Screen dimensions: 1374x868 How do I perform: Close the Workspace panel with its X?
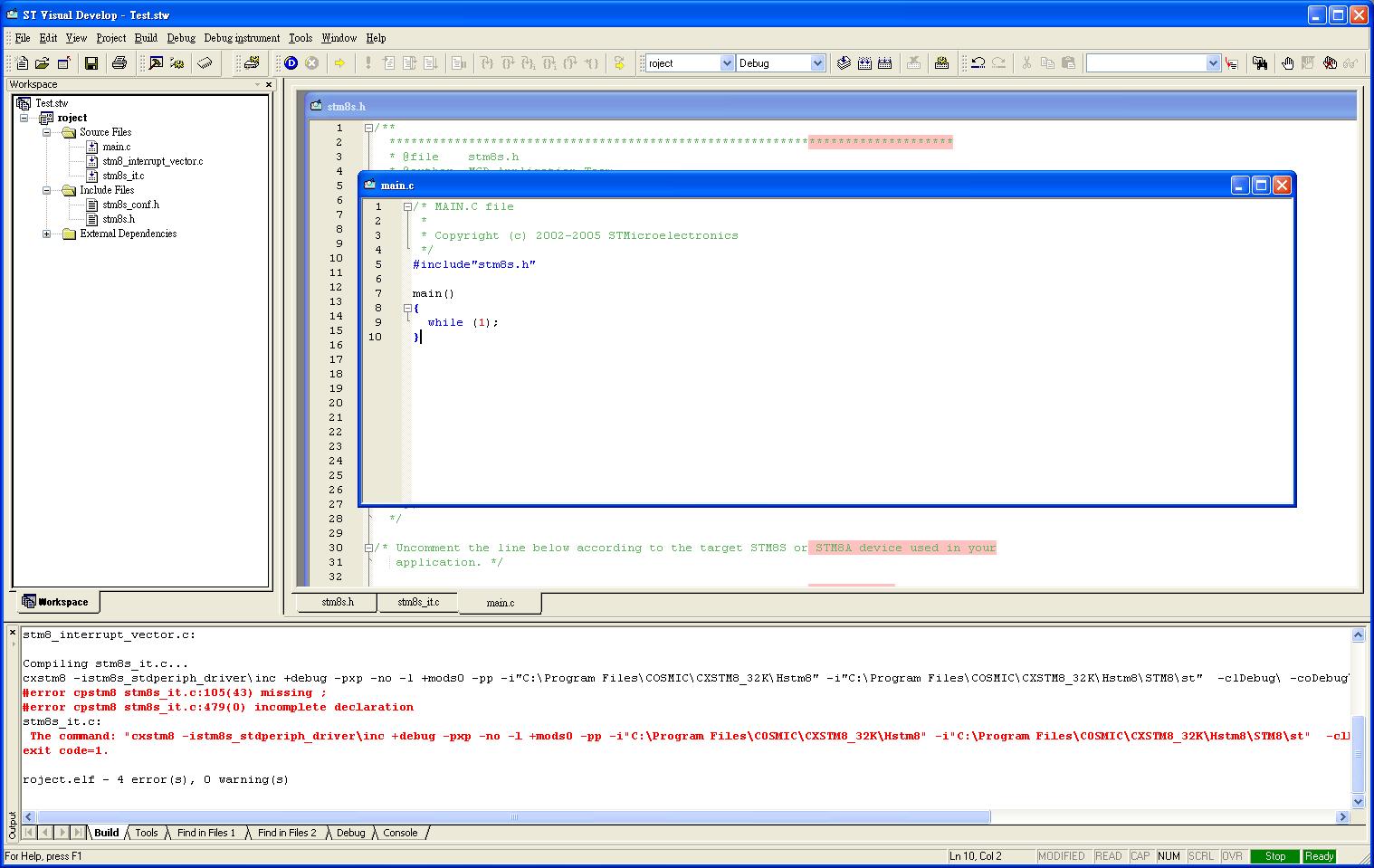point(269,84)
